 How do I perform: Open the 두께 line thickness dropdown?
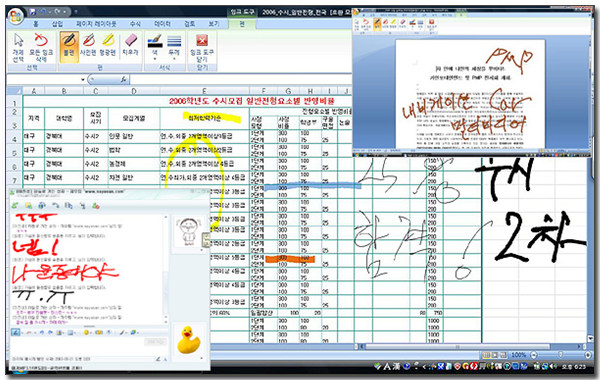coord(174,47)
